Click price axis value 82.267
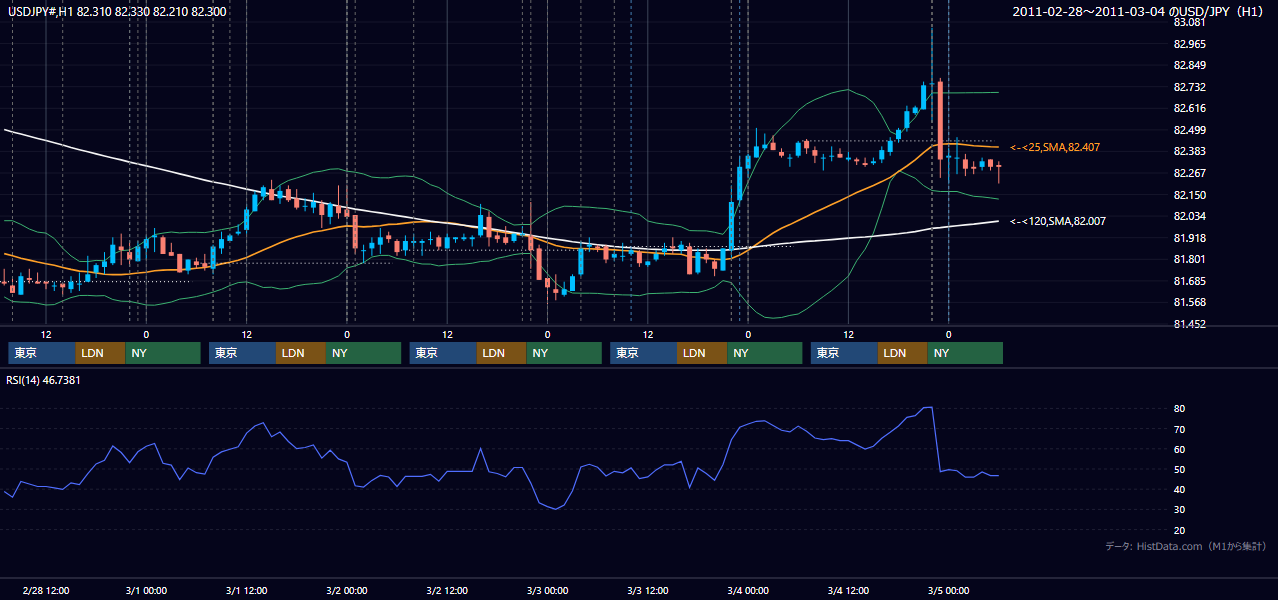This screenshot has width=1278, height=600. point(1189,173)
